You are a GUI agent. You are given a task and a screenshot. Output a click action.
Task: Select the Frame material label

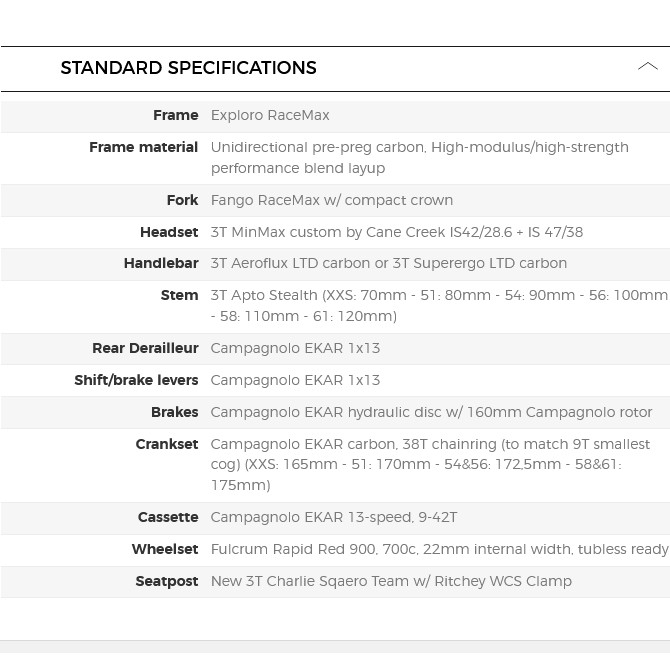143,147
